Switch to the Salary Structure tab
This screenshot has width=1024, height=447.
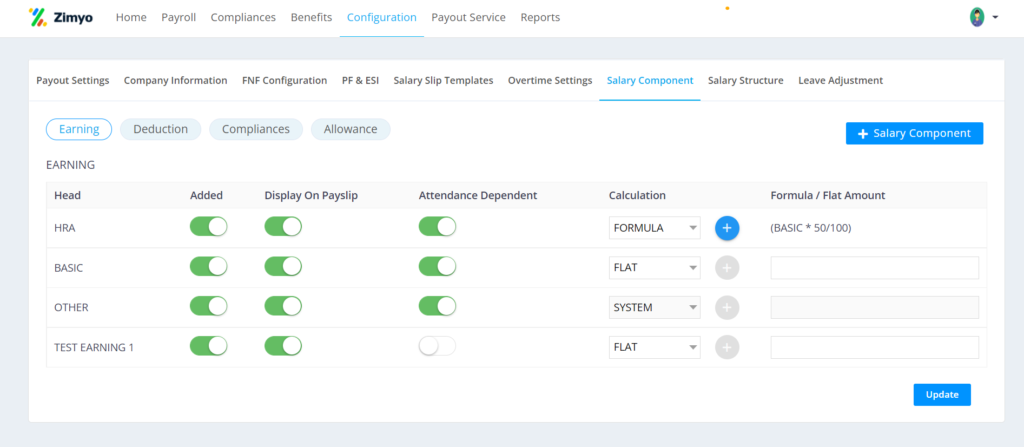coord(746,80)
